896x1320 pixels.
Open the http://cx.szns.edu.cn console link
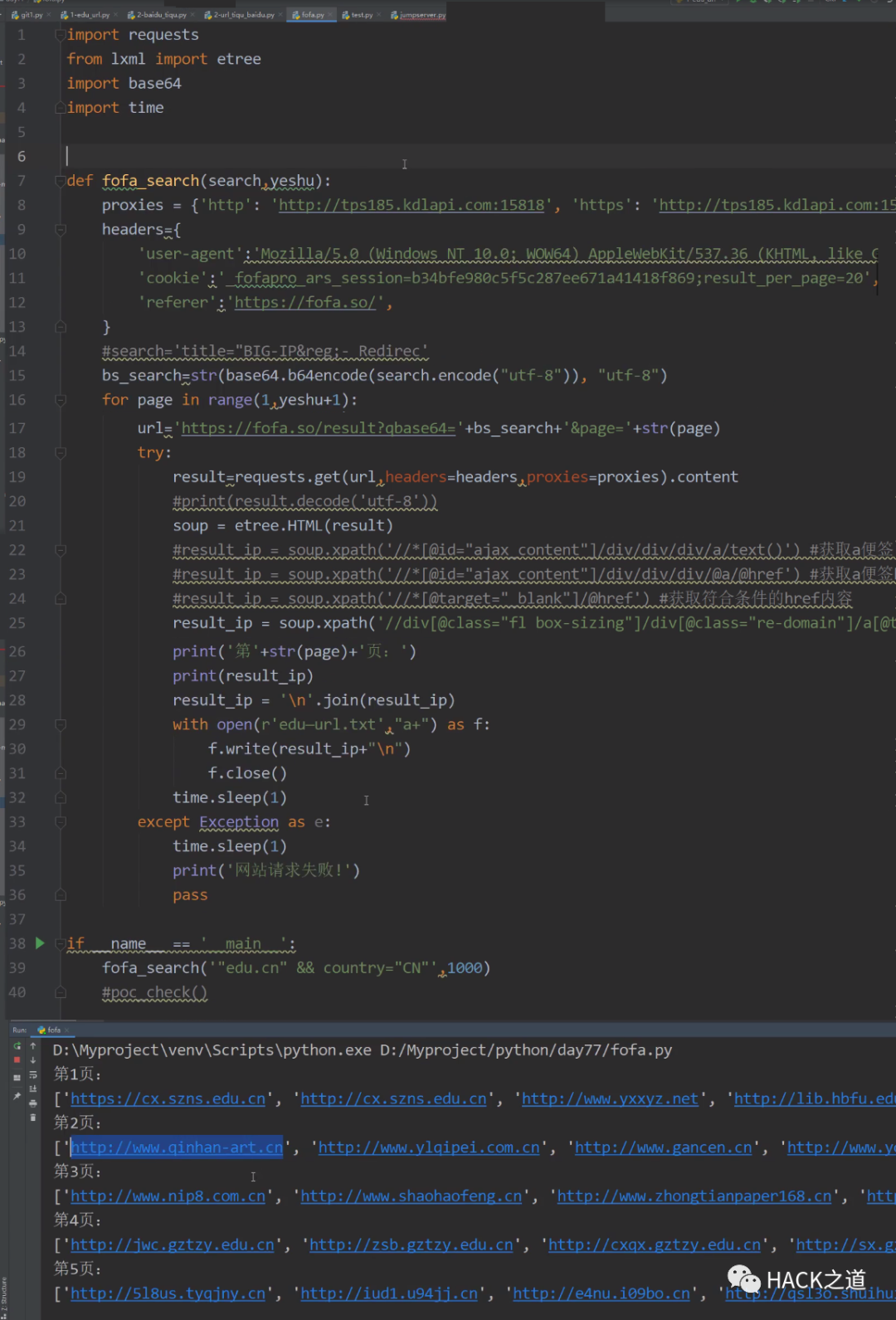coord(393,1098)
